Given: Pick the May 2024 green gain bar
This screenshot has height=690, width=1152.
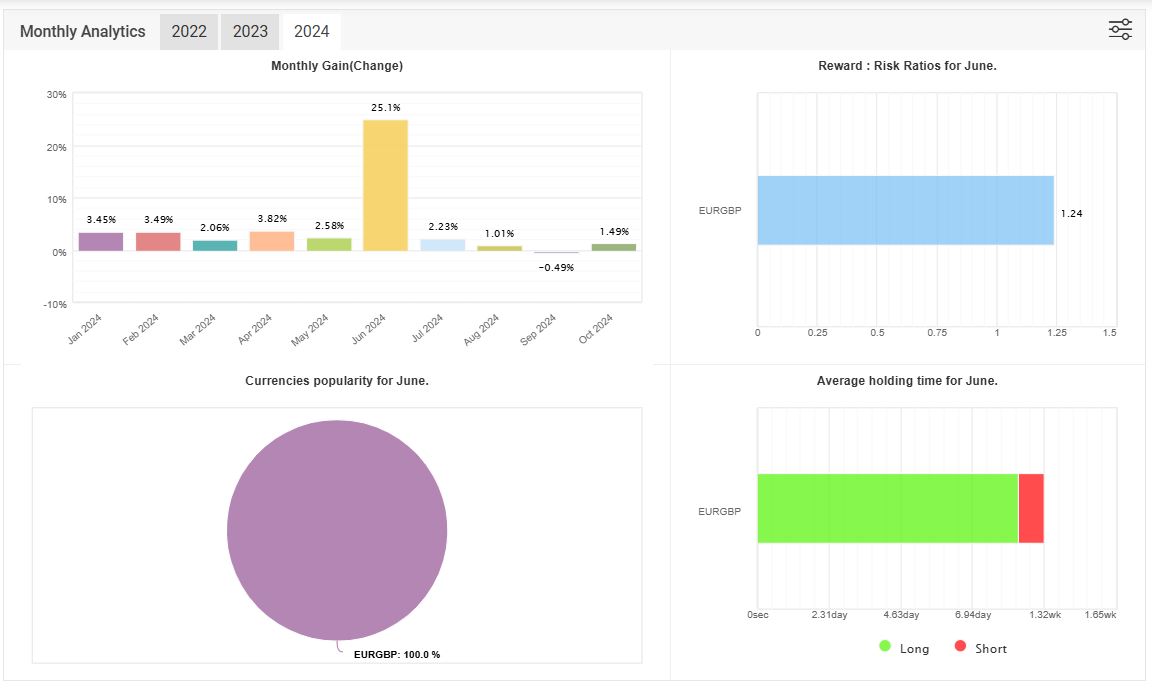Looking at the screenshot, I should (x=329, y=244).
